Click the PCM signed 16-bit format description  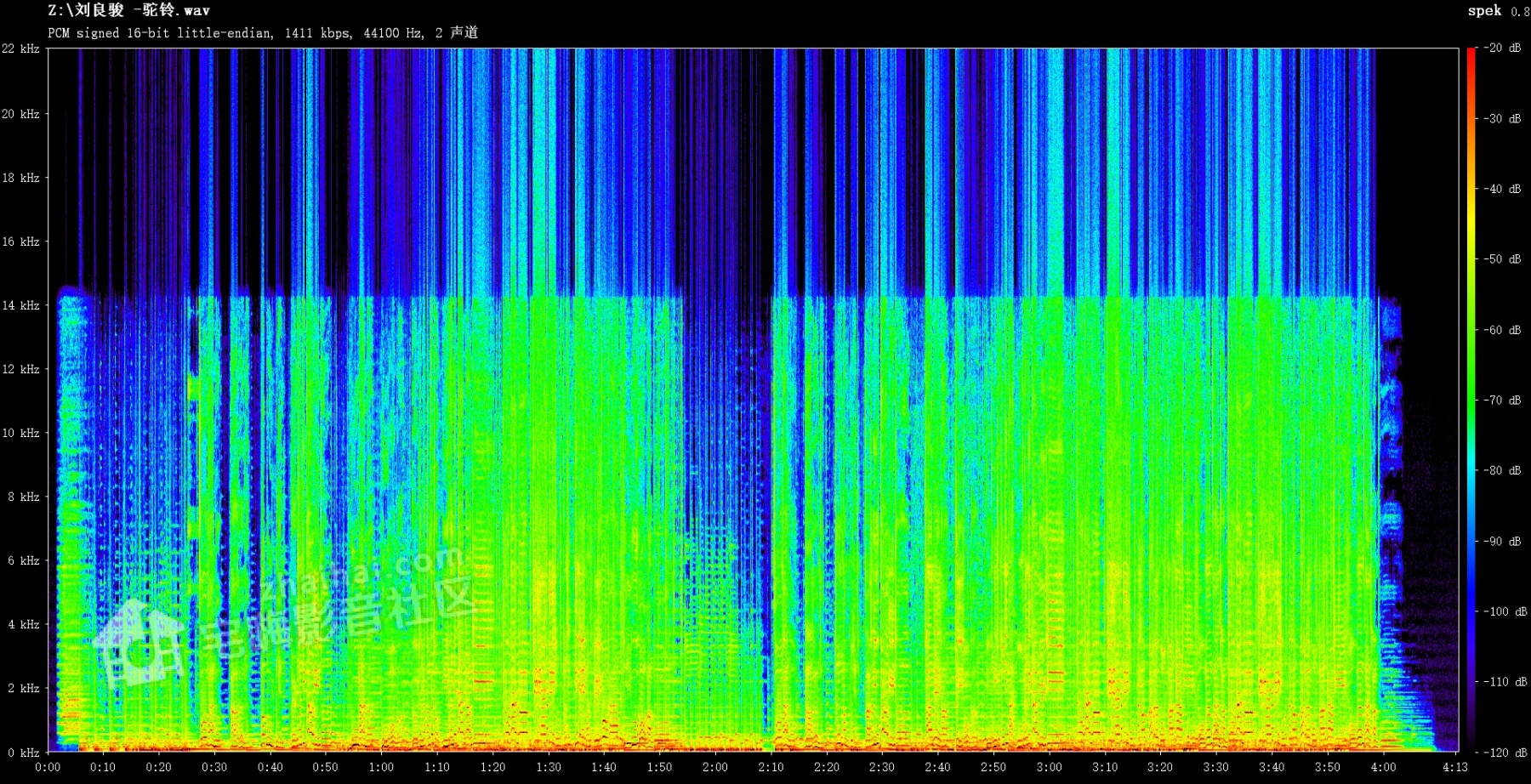263,32
